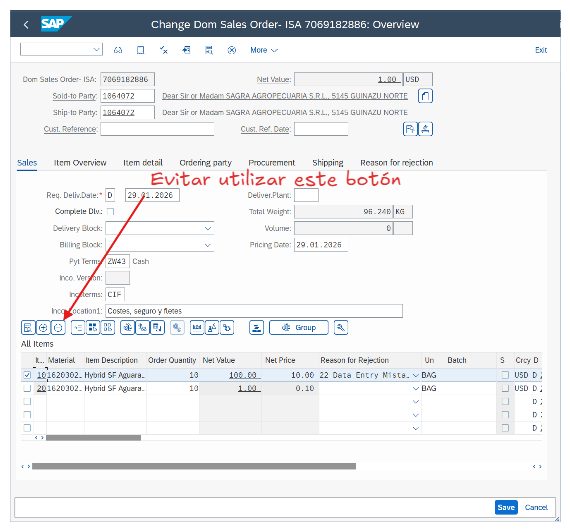Image resolution: width=570 pixels, height=532 pixels.
Task: Open the Shipping tab
Action: [328, 163]
